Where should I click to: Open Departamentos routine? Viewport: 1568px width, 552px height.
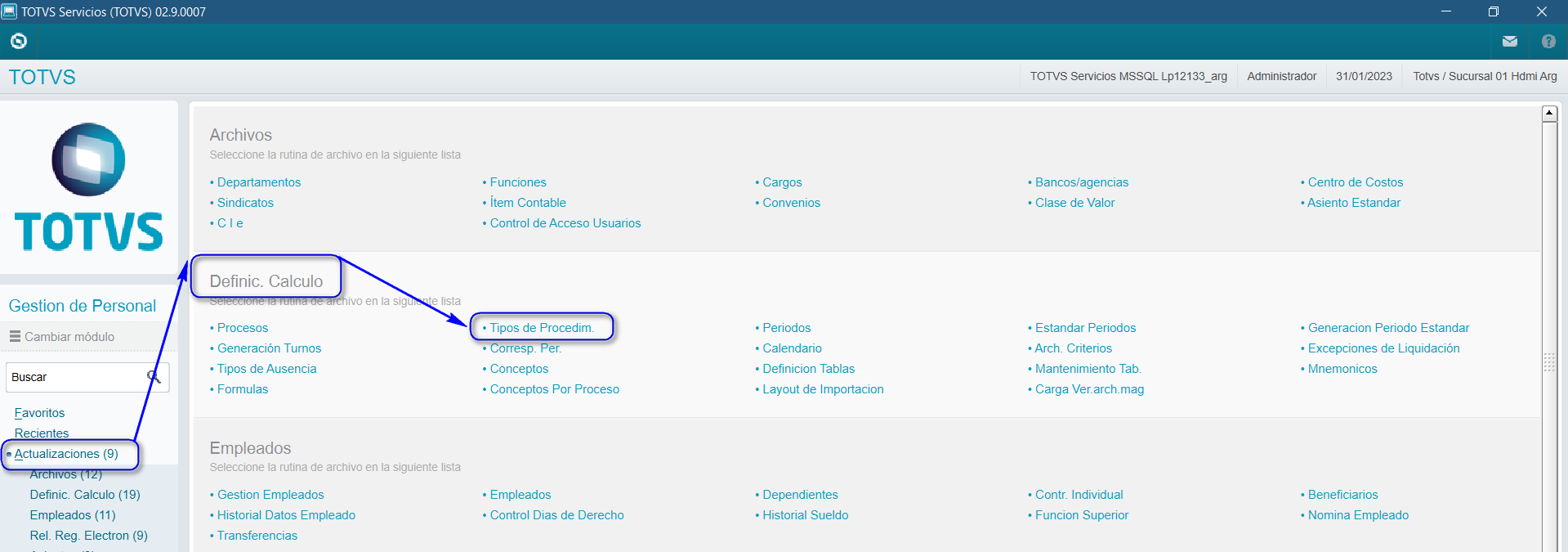pyautogui.click(x=259, y=182)
